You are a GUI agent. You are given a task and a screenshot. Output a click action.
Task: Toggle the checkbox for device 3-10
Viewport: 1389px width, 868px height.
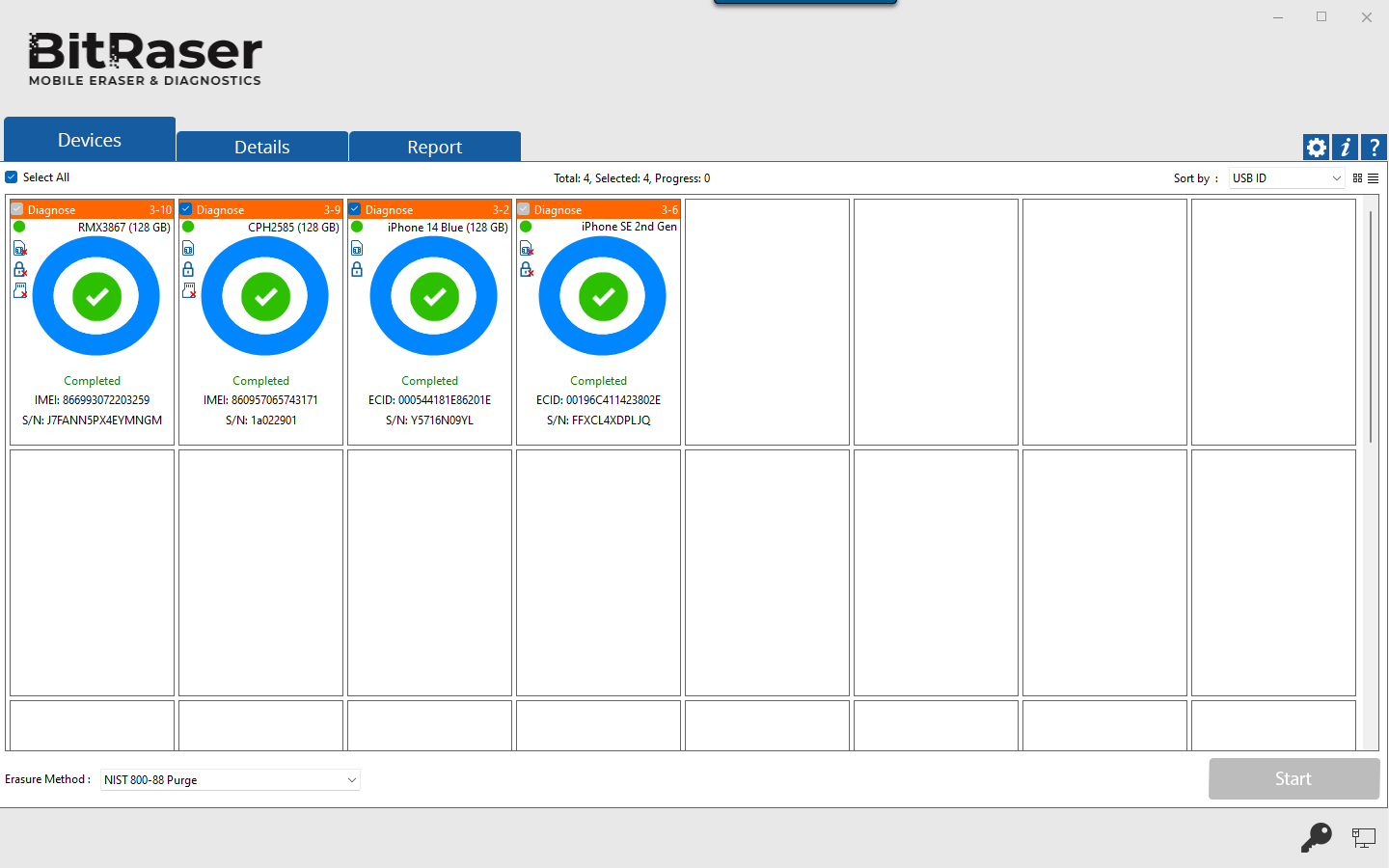click(x=17, y=209)
